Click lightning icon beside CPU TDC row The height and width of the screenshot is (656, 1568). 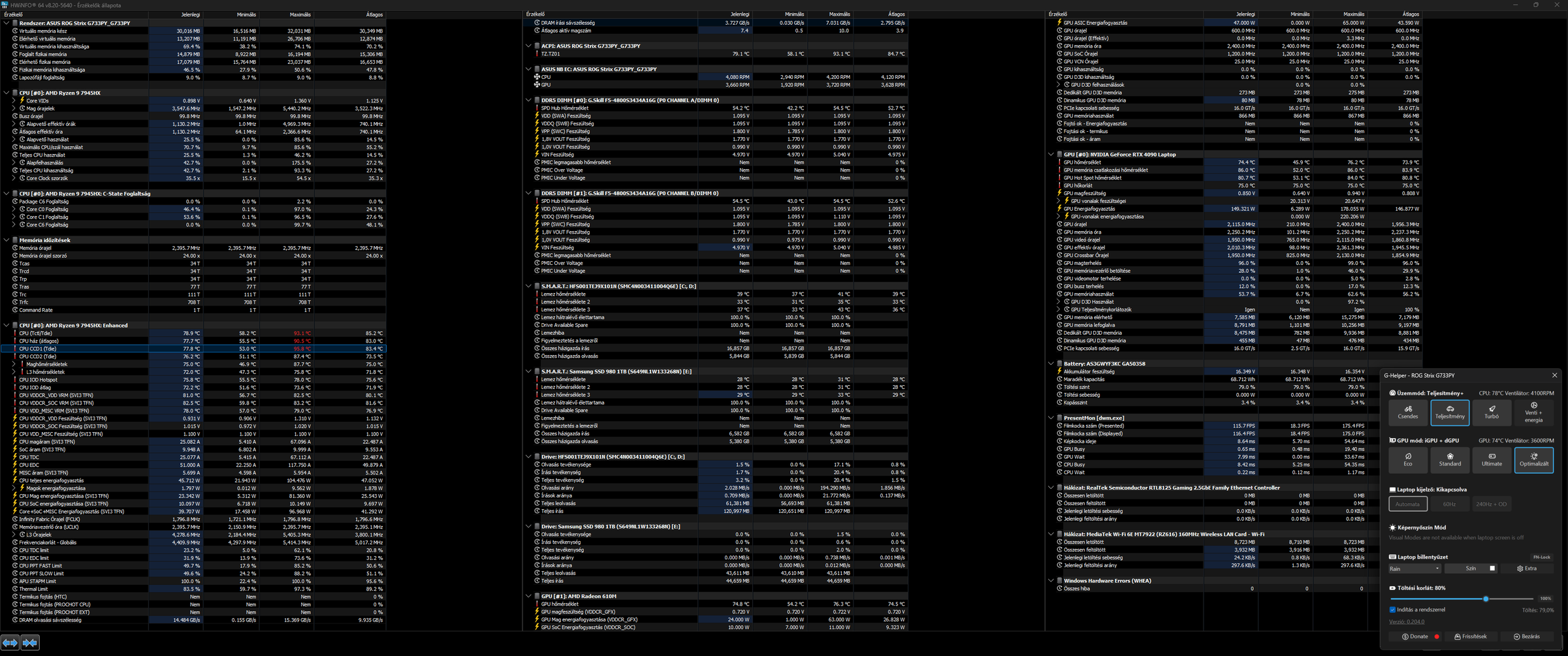[14, 457]
